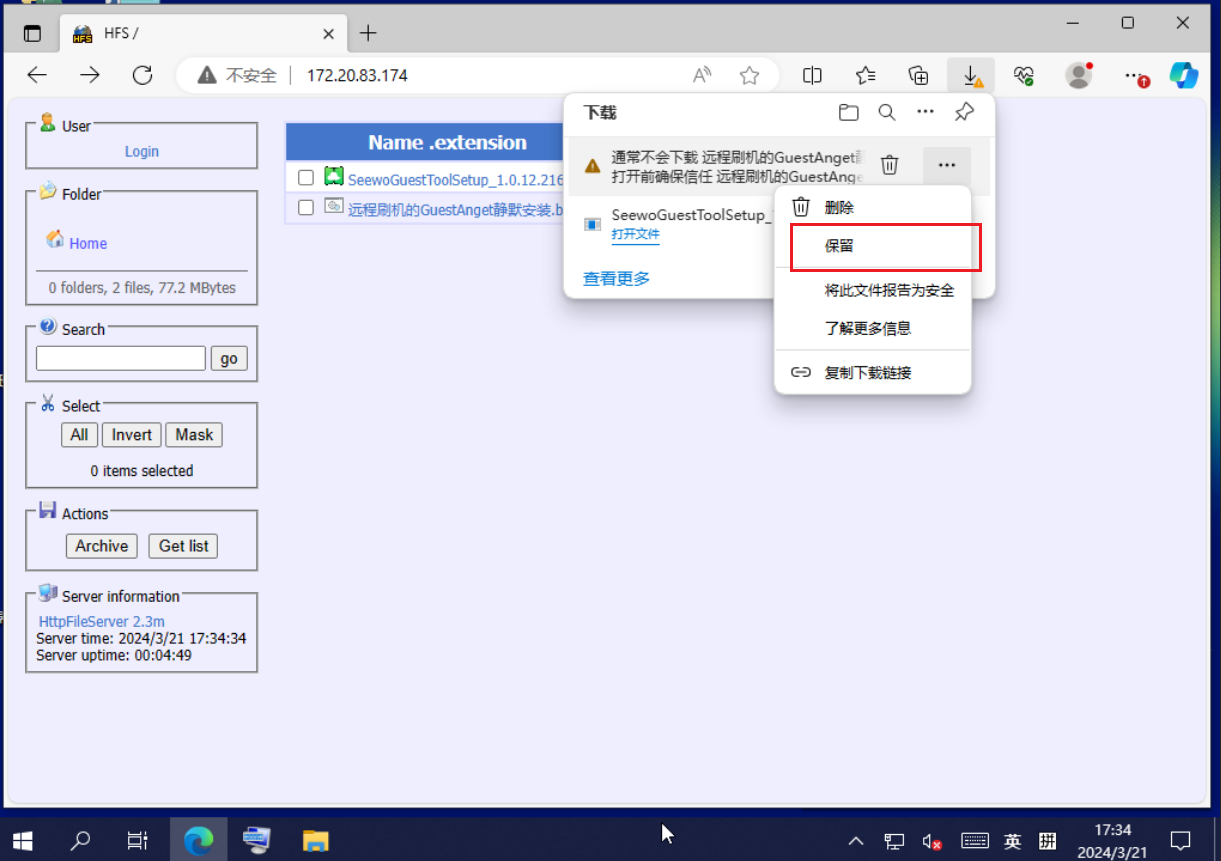1221x861 pixels.
Task: Open the notification center
Action: coord(1180,840)
